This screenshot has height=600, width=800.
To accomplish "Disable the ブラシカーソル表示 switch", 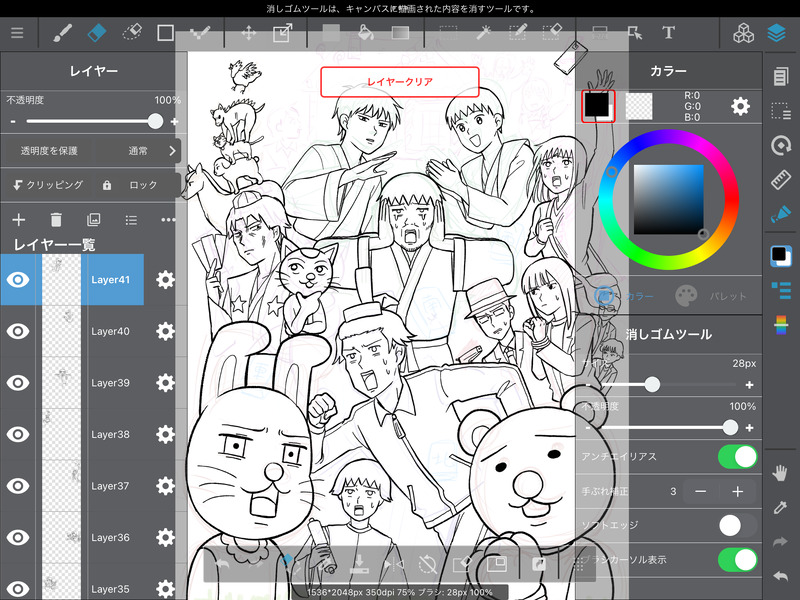I will (x=737, y=560).
